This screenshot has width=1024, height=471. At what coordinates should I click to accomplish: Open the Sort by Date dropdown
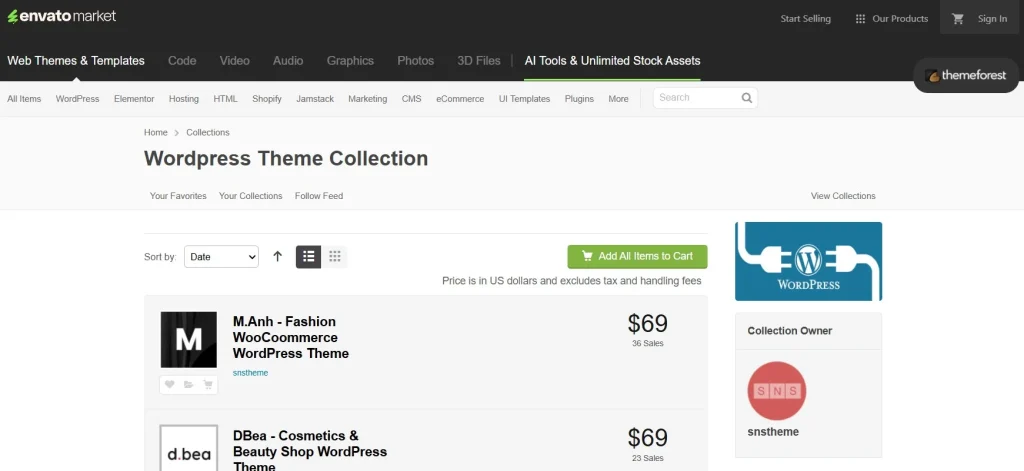[221, 257]
